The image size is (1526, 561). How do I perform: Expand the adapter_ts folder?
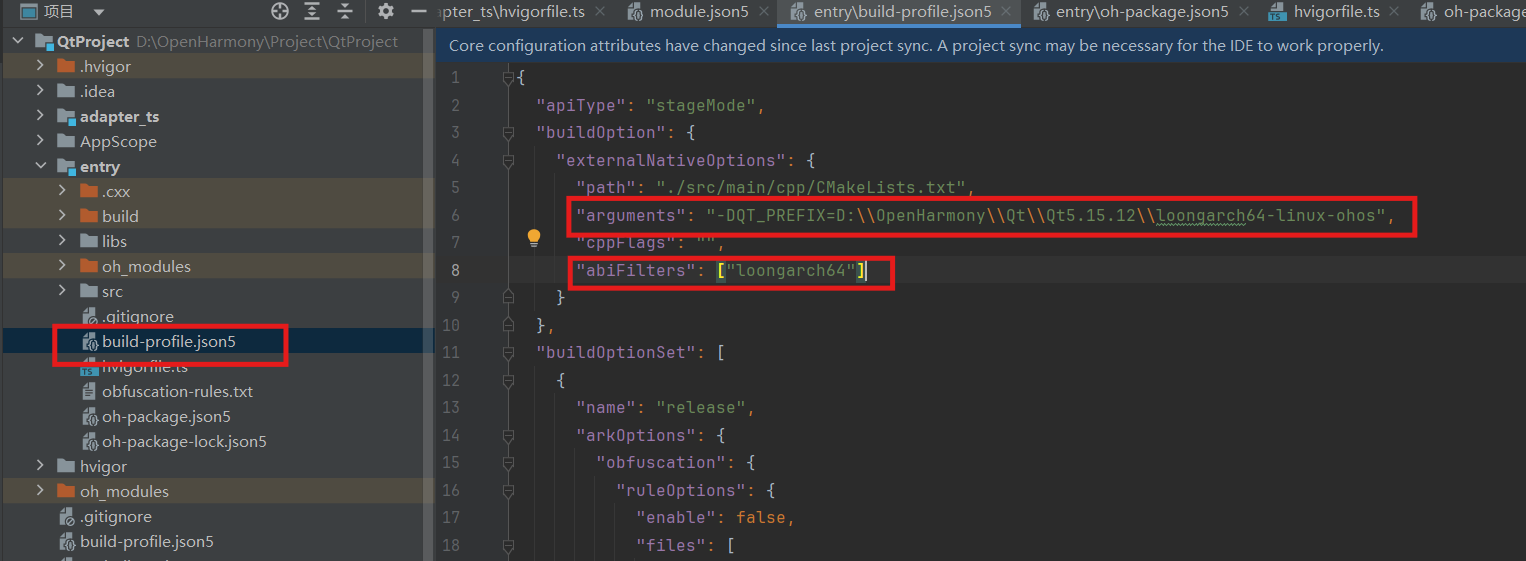click(x=40, y=116)
